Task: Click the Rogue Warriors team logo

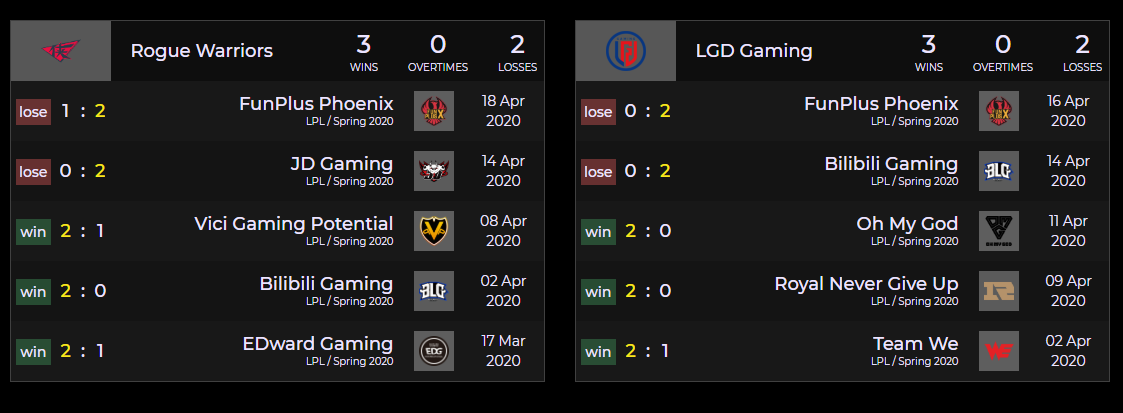Action: coord(60,50)
